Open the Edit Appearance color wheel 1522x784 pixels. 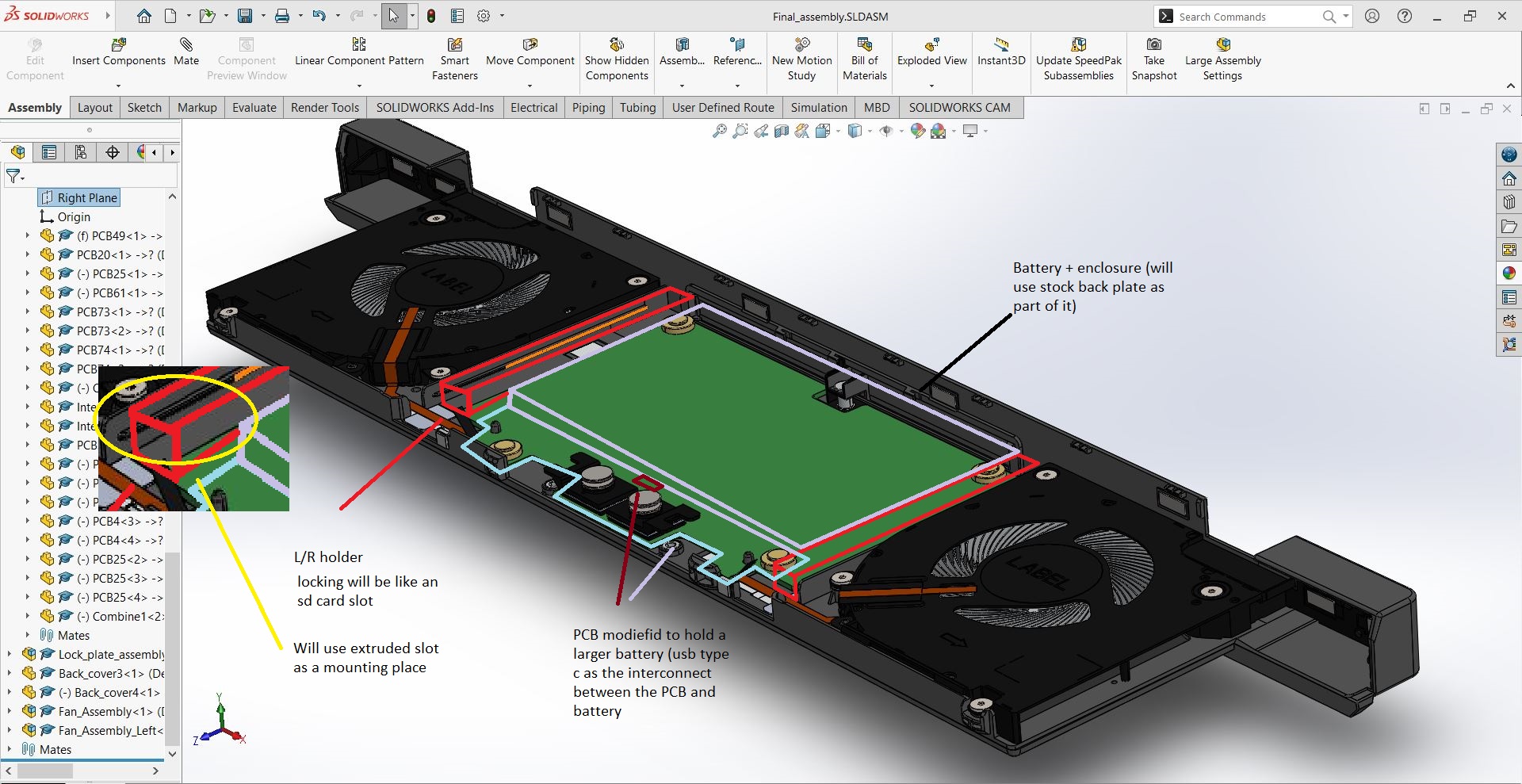[917, 132]
